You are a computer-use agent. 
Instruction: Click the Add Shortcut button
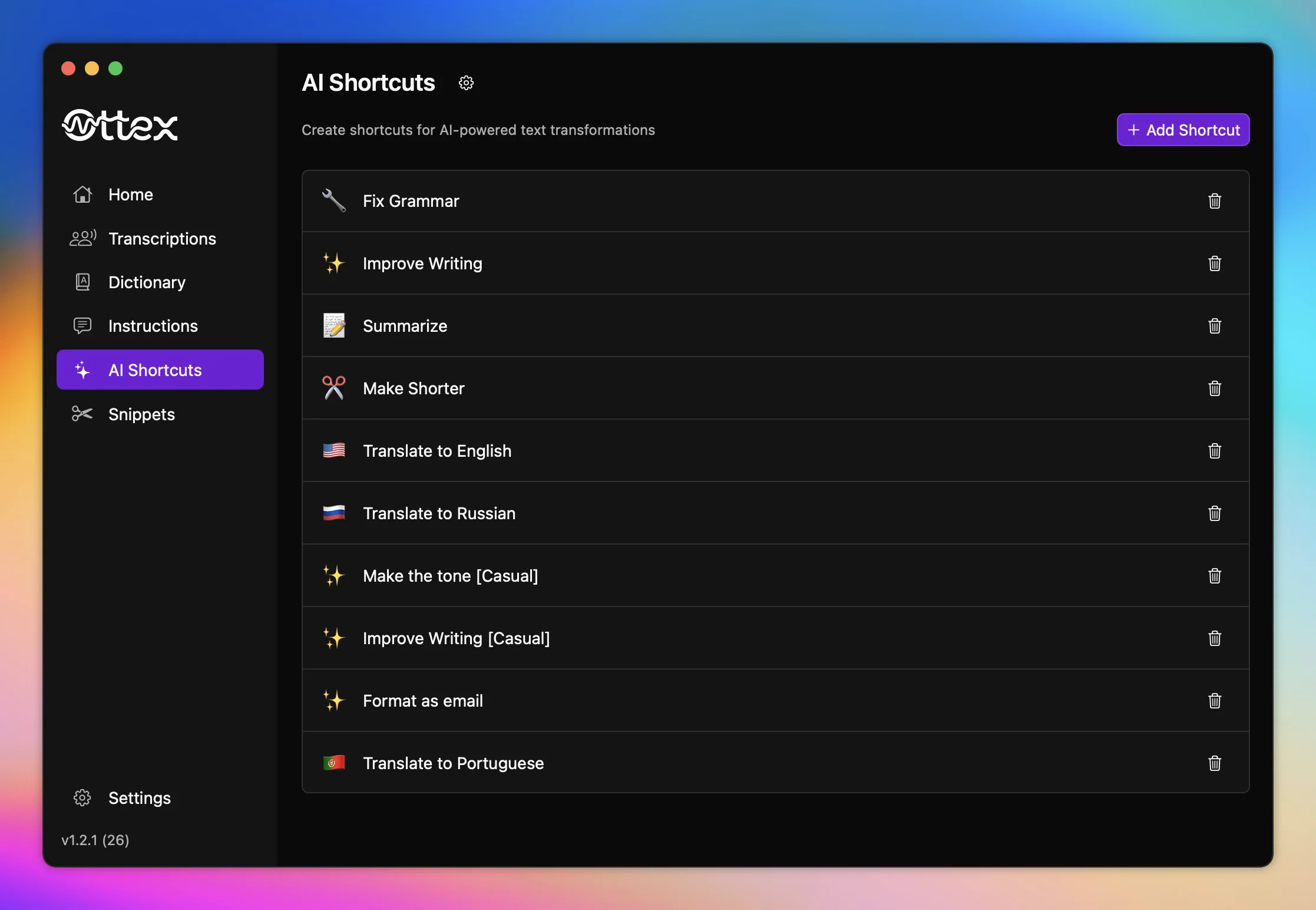coord(1182,130)
